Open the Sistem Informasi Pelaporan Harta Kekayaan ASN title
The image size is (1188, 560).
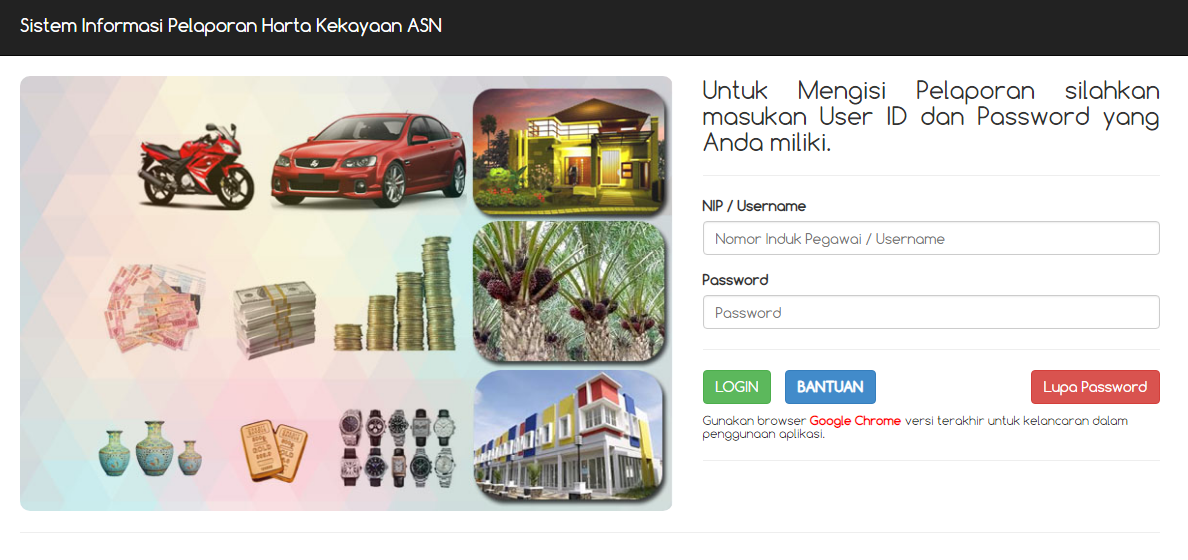231,26
